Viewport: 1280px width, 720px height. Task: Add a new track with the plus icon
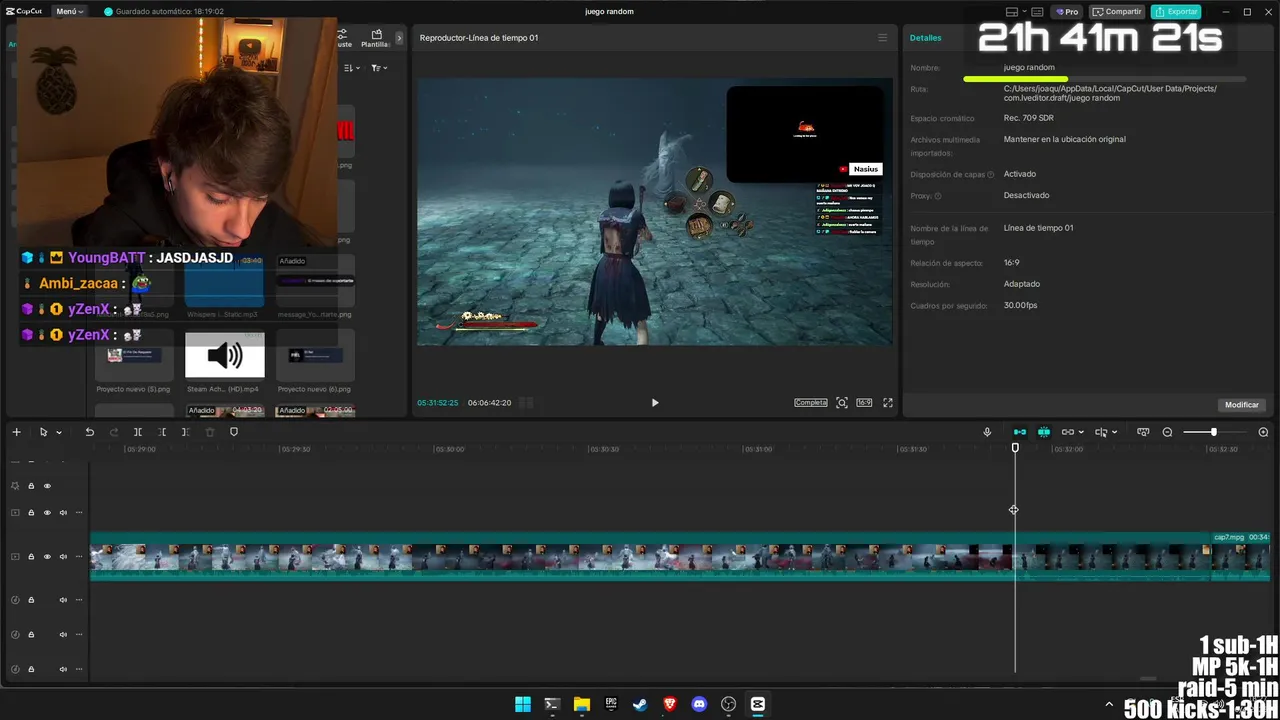tap(16, 432)
